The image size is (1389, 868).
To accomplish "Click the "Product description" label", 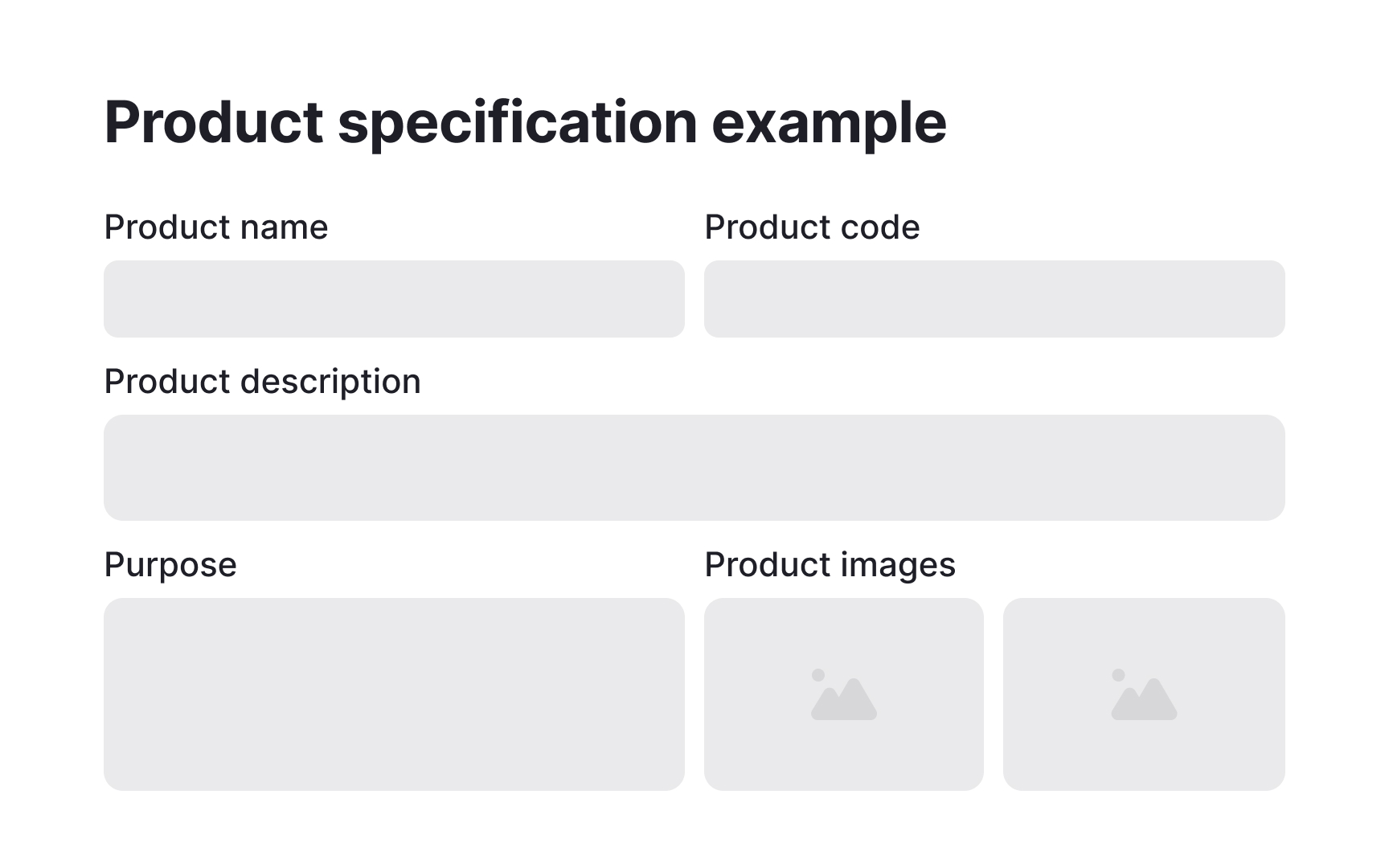I will pyautogui.click(x=262, y=382).
